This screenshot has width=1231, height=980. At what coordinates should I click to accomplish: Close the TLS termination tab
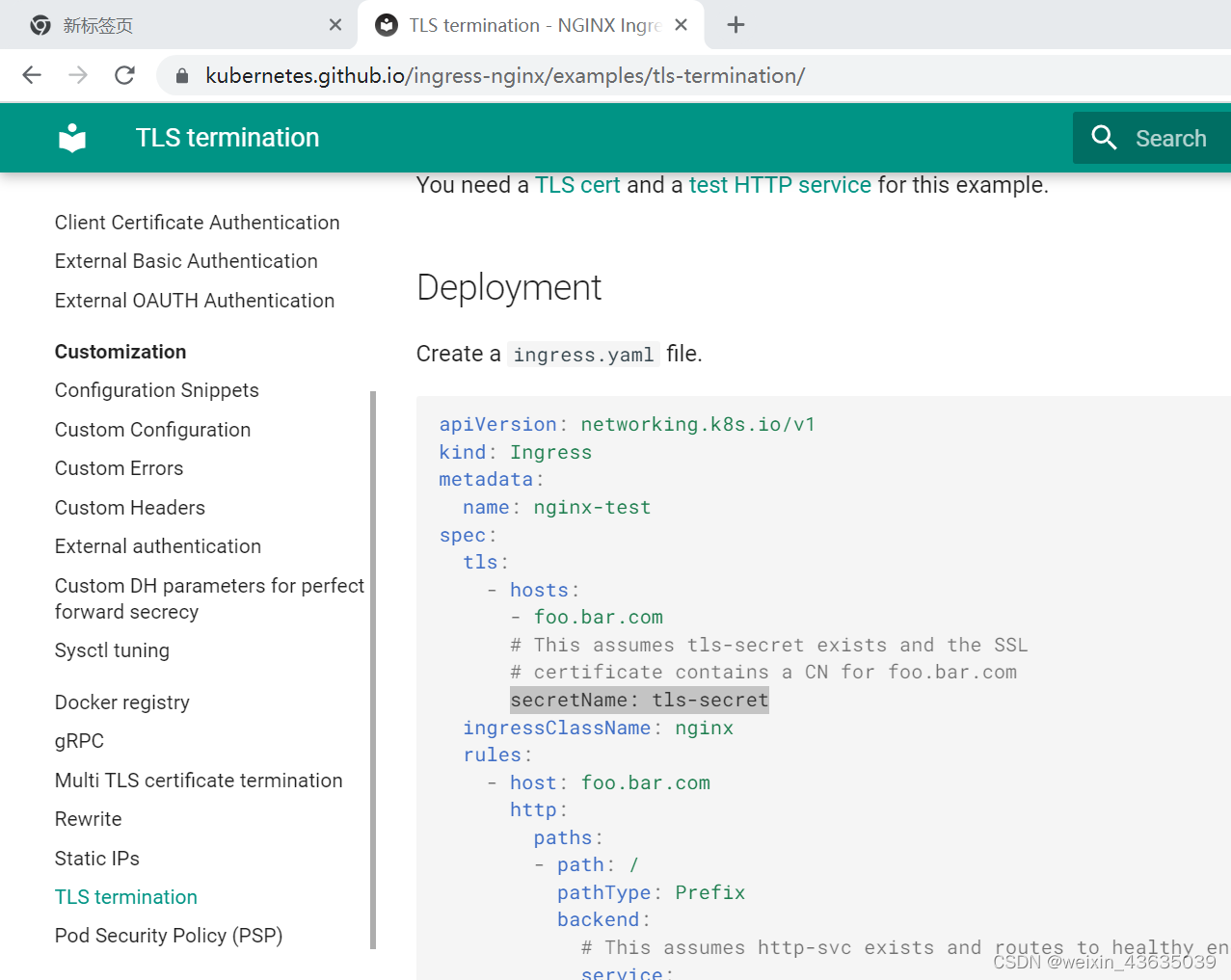pyautogui.click(x=681, y=25)
